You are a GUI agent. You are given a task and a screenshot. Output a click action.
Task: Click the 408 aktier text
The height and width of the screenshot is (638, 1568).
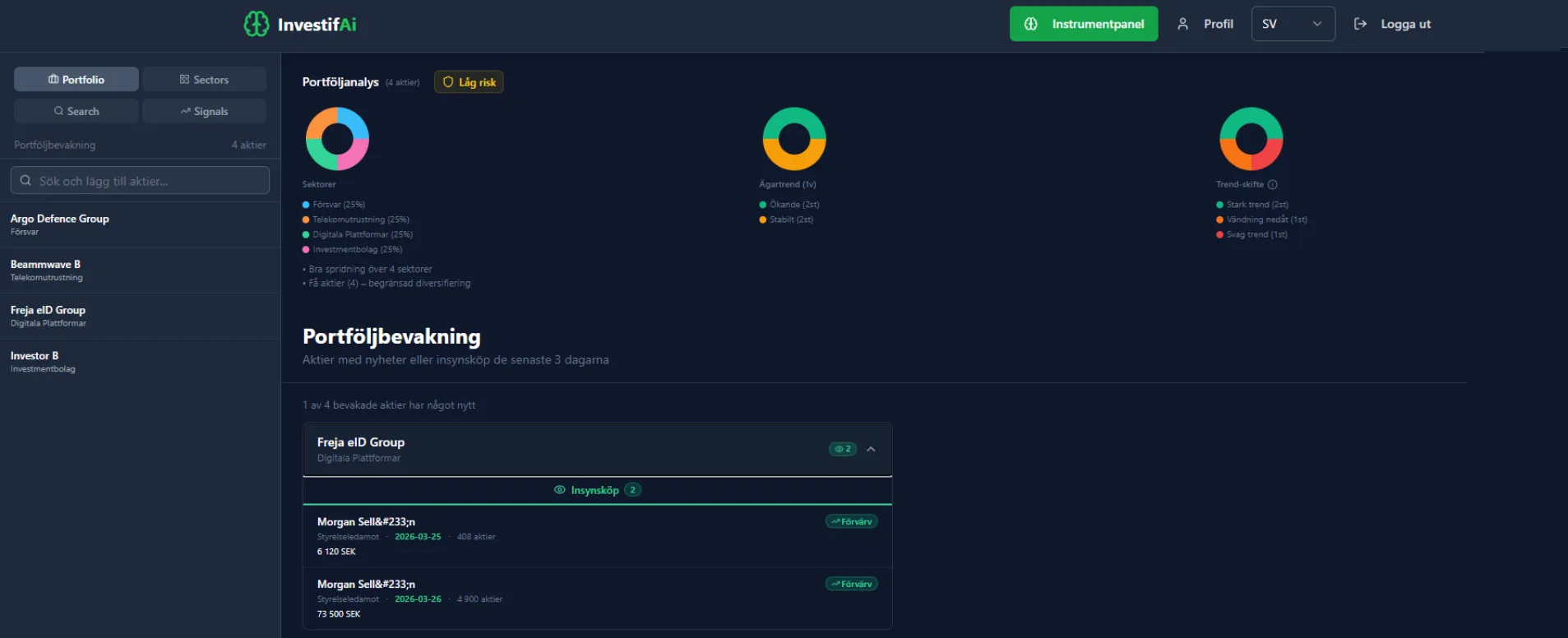pos(476,537)
